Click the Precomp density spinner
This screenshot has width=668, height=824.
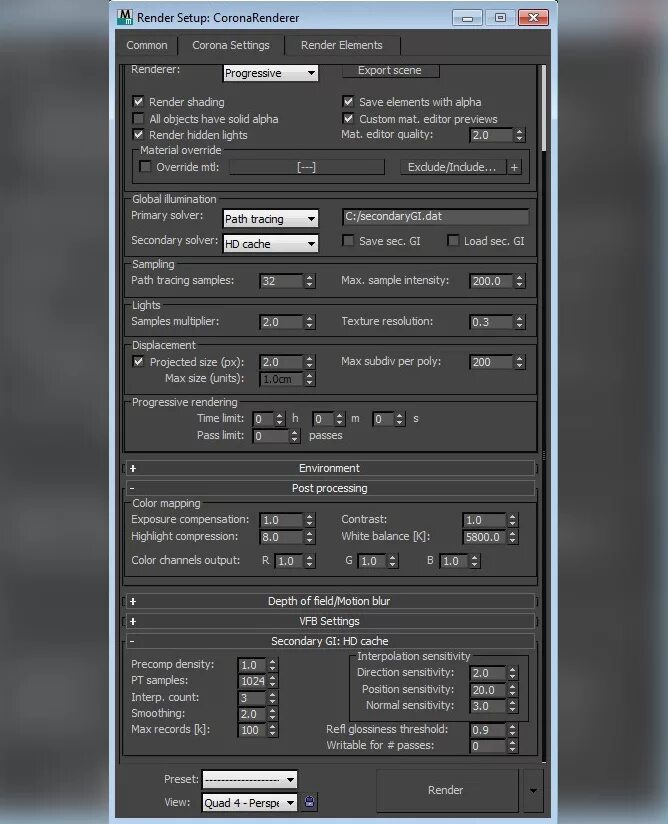click(272, 665)
